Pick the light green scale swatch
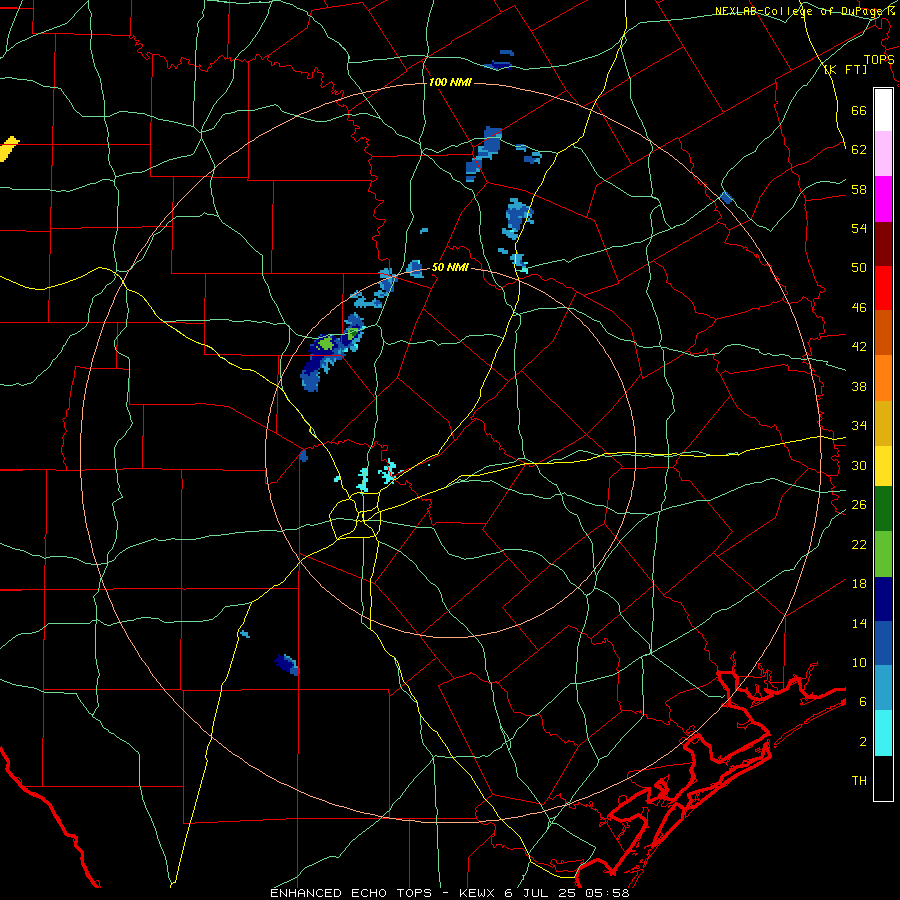 click(x=883, y=554)
